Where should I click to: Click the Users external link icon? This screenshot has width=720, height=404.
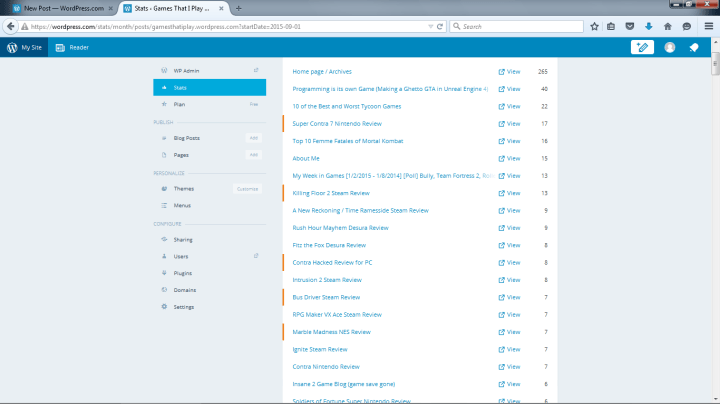click(x=256, y=256)
